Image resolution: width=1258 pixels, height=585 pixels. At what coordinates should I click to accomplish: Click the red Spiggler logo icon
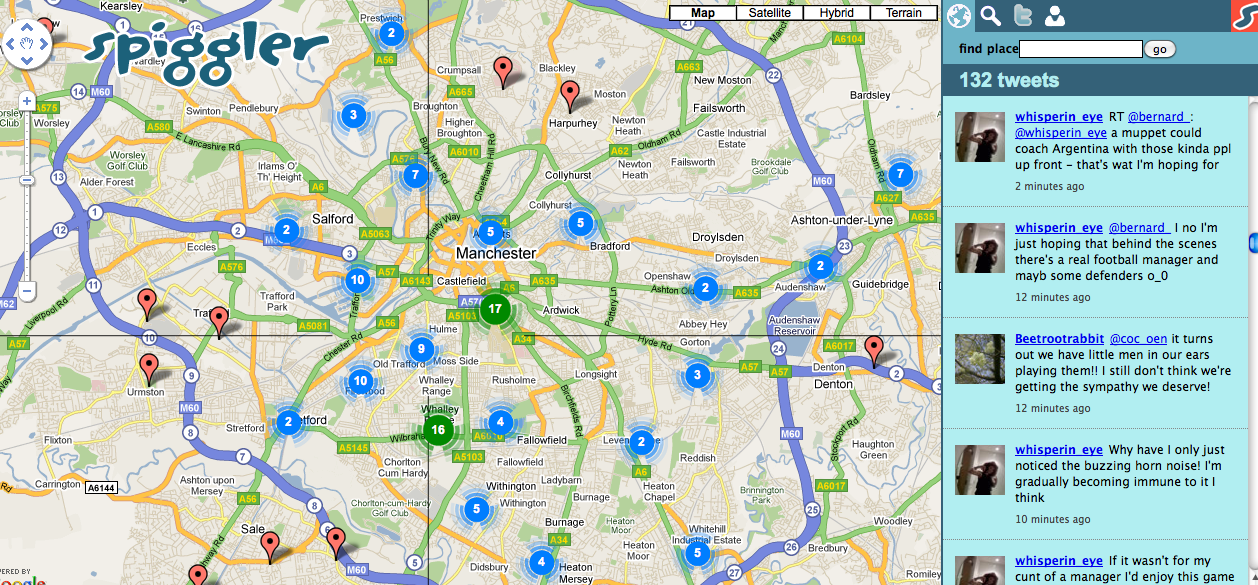tap(1244, 15)
